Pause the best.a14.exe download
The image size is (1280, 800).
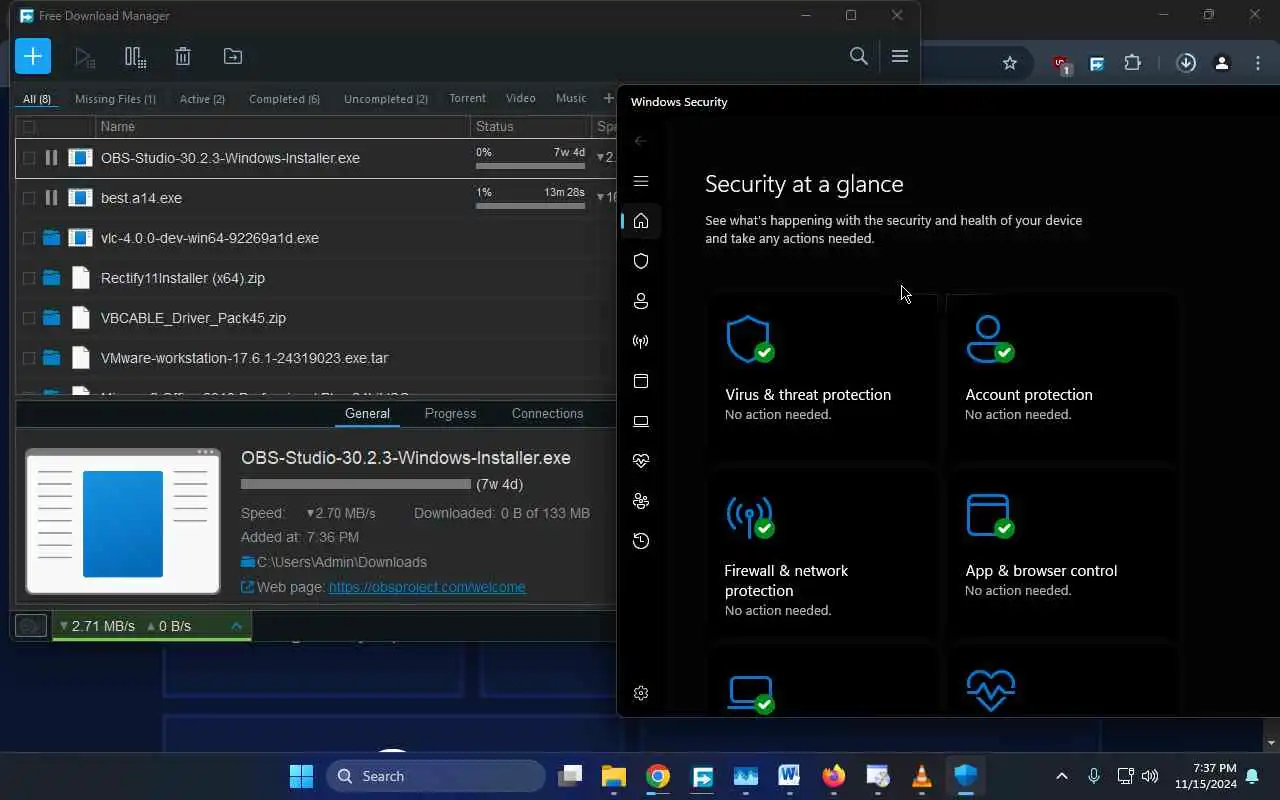click(x=51, y=198)
